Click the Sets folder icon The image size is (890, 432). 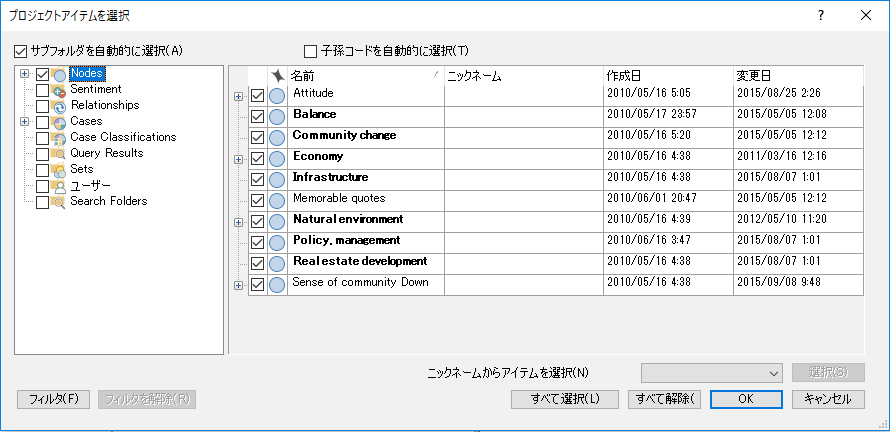tap(59, 170)
